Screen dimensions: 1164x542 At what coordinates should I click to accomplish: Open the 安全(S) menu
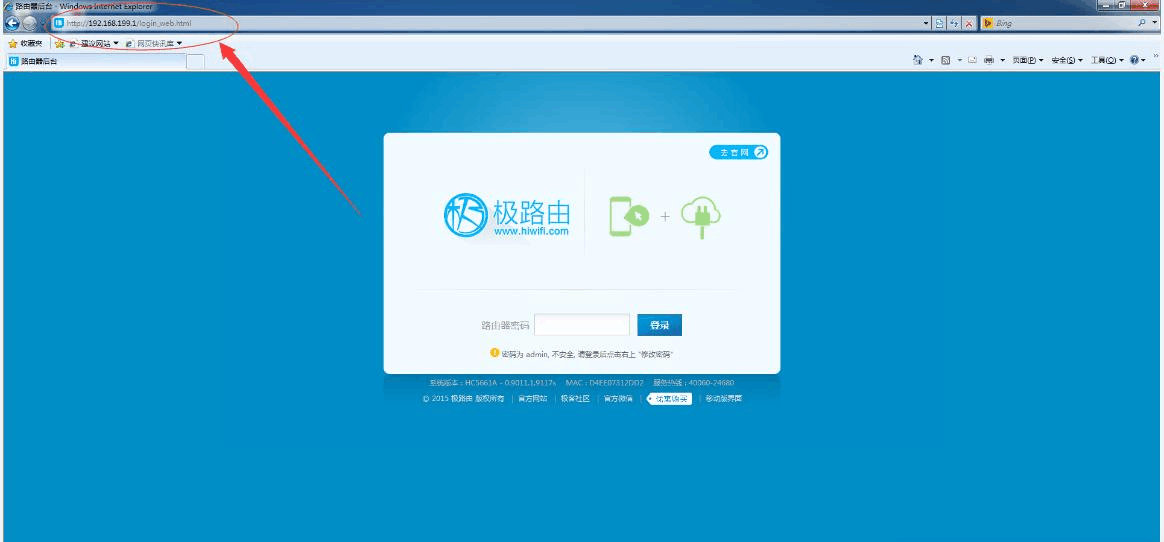[x=1067, y=60]
